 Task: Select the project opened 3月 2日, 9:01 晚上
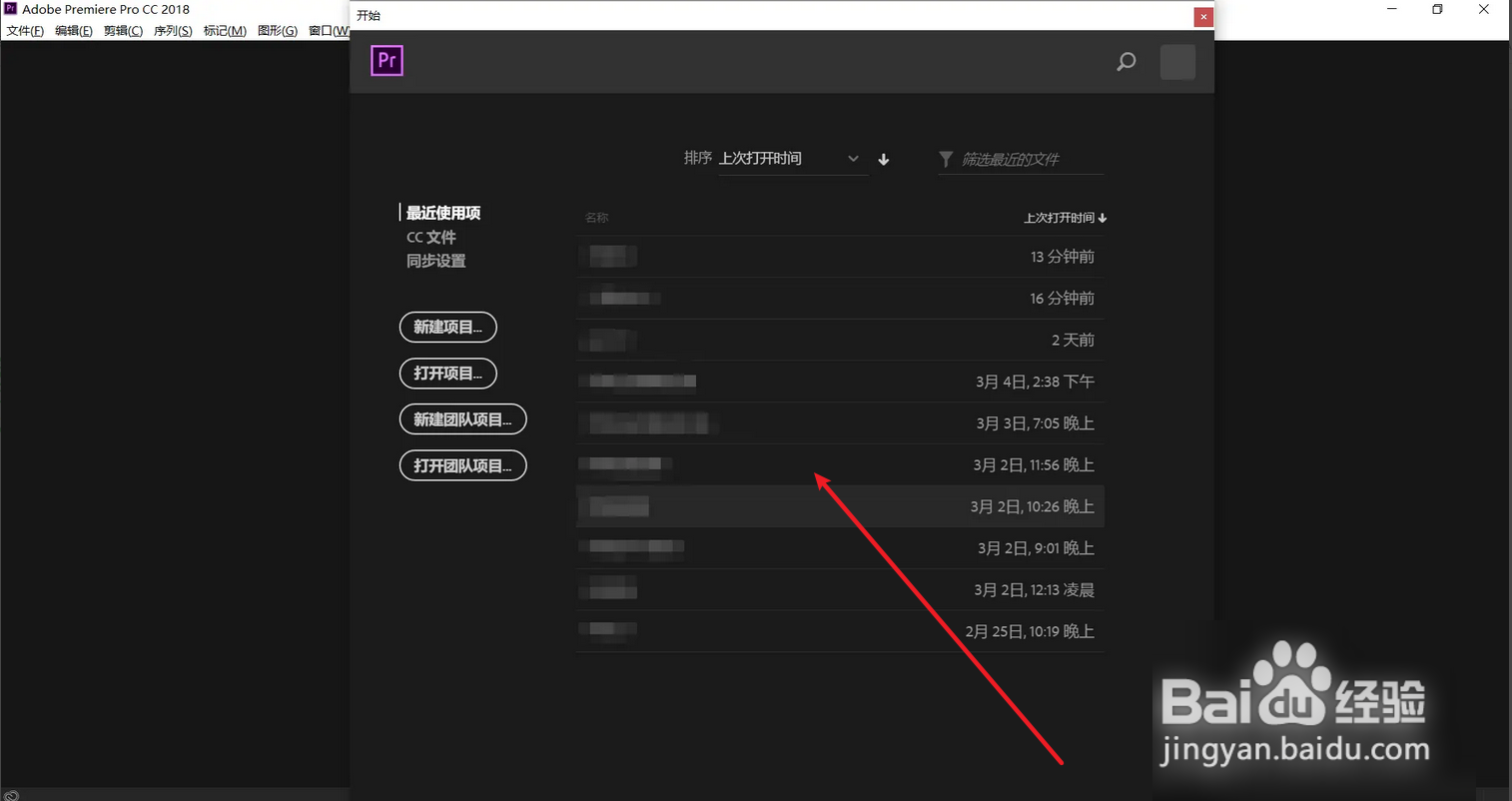point(840,548)
